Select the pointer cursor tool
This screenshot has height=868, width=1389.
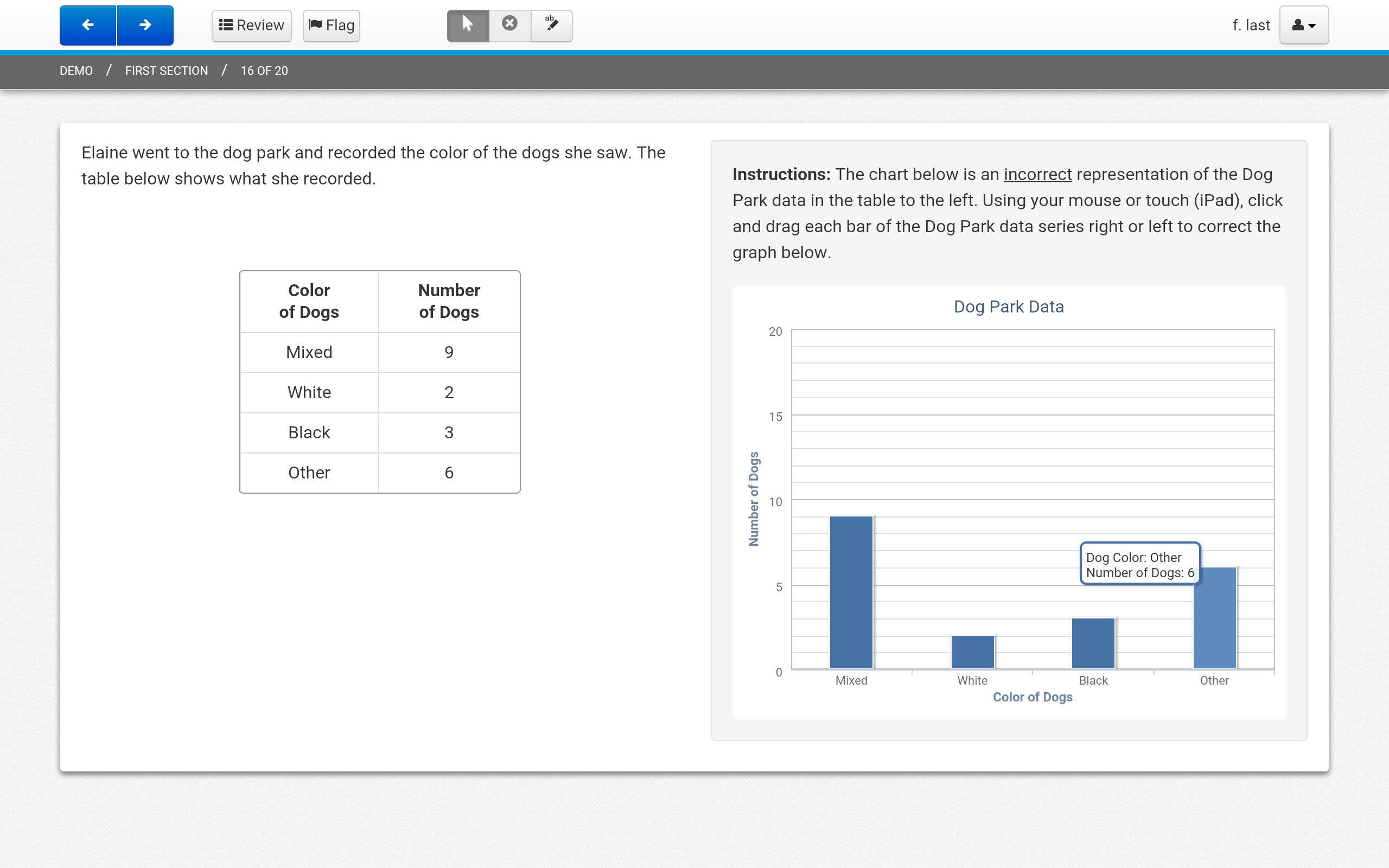[x=468, y=25]
